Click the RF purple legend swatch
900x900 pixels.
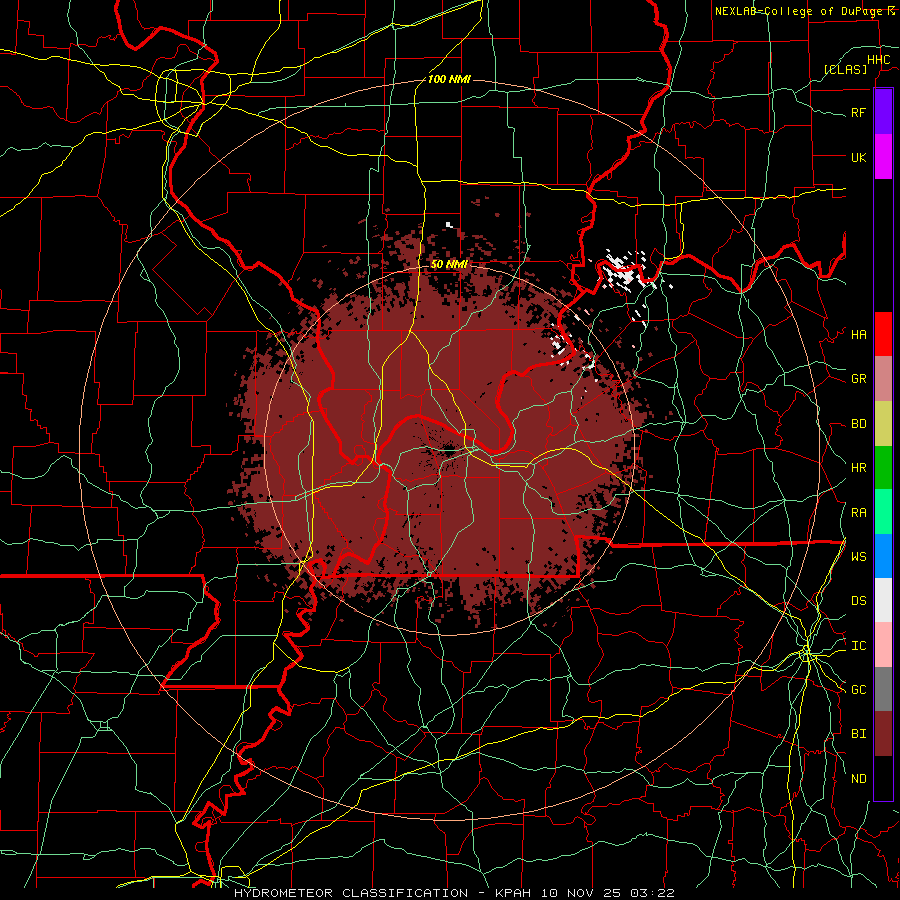[883, 112]
